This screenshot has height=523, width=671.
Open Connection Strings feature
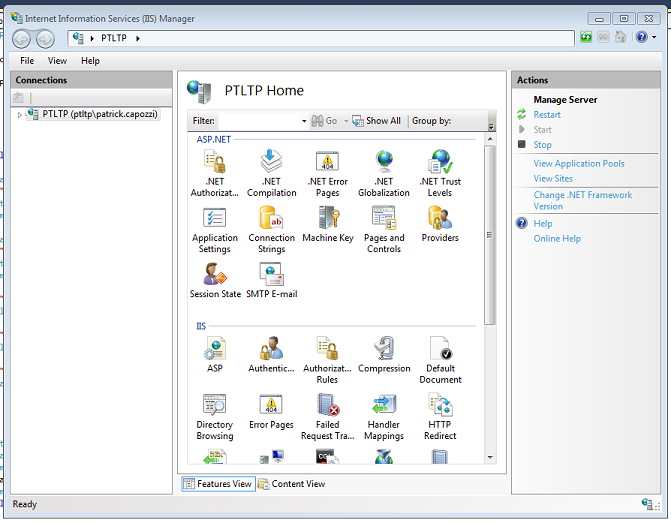coord(271,230)
